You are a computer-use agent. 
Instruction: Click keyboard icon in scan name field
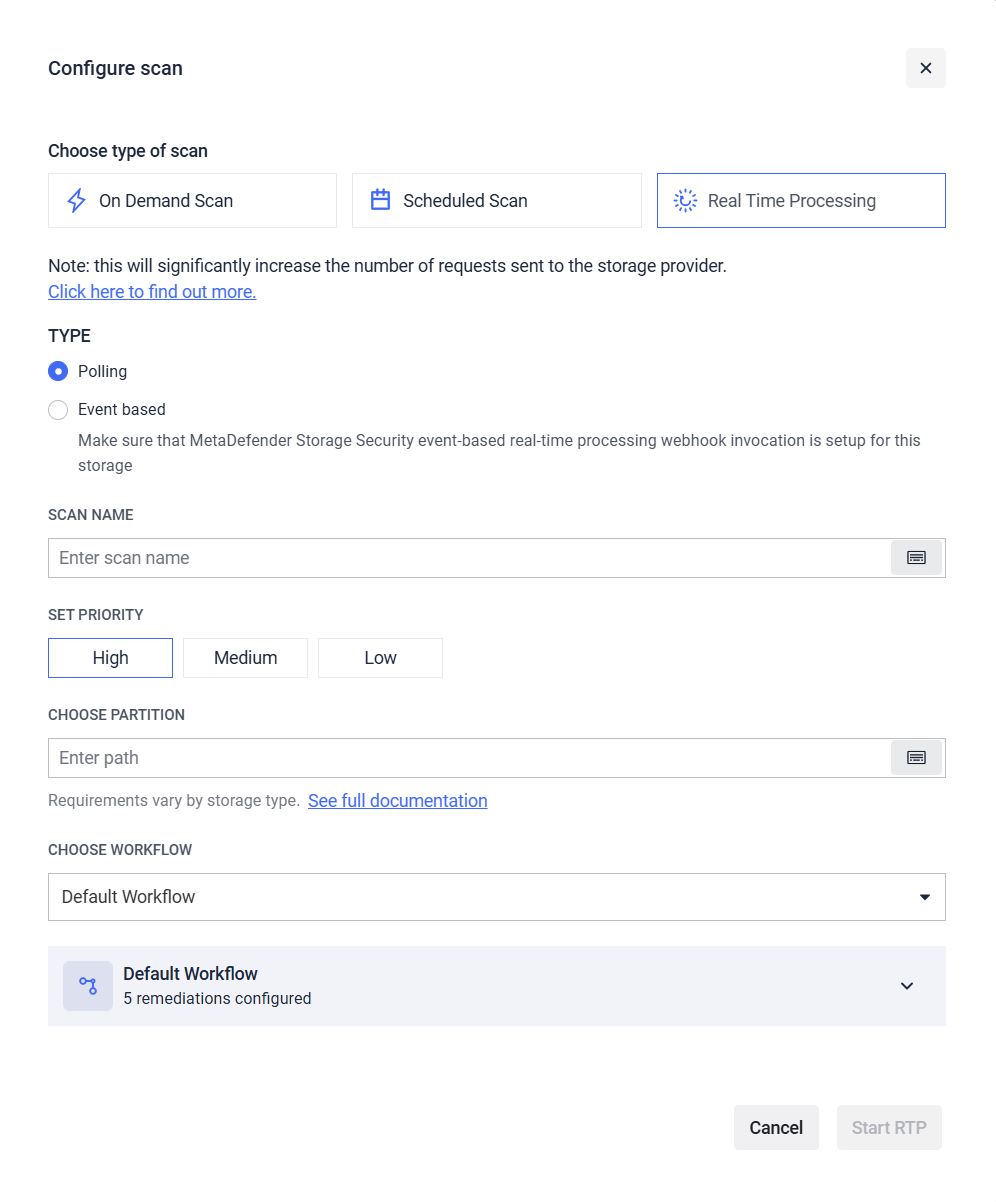[916, 558]
